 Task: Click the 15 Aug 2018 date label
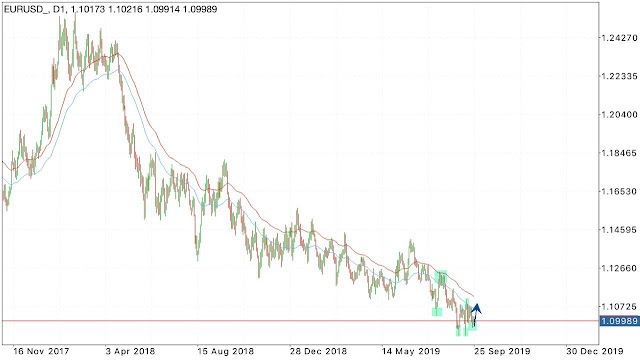[225, 351]
